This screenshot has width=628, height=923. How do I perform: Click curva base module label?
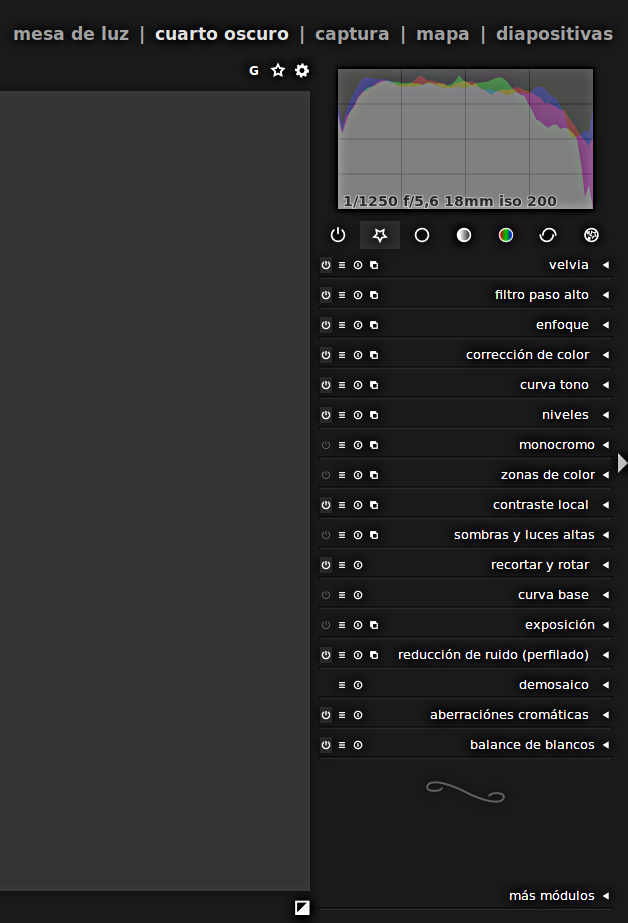tap(553, 595)
